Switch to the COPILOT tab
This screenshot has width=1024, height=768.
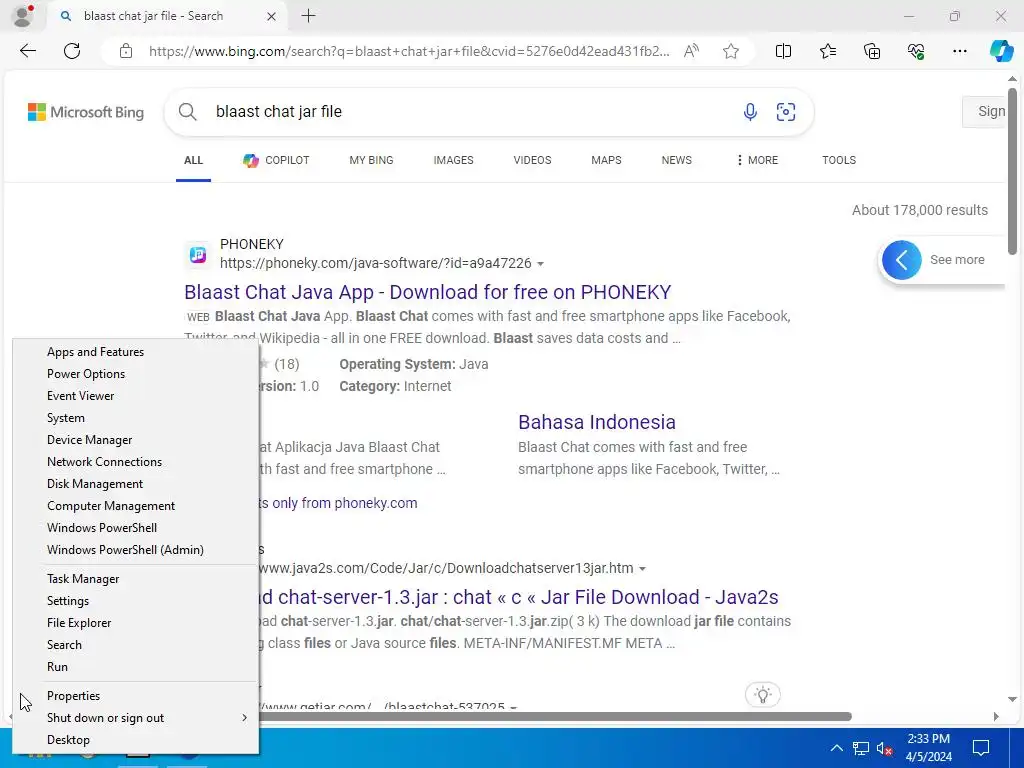(276, 160)
